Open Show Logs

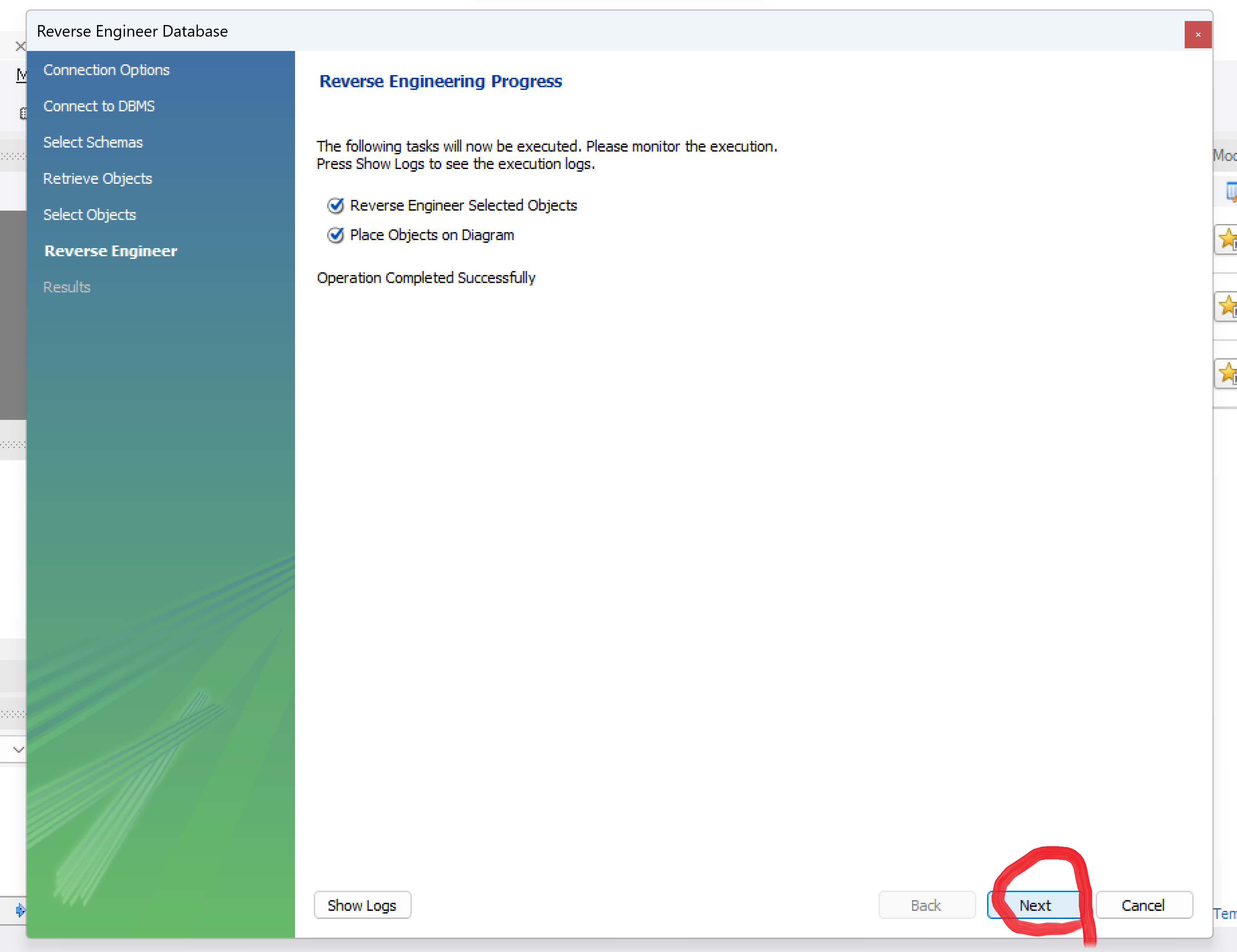tap(362, 905)
